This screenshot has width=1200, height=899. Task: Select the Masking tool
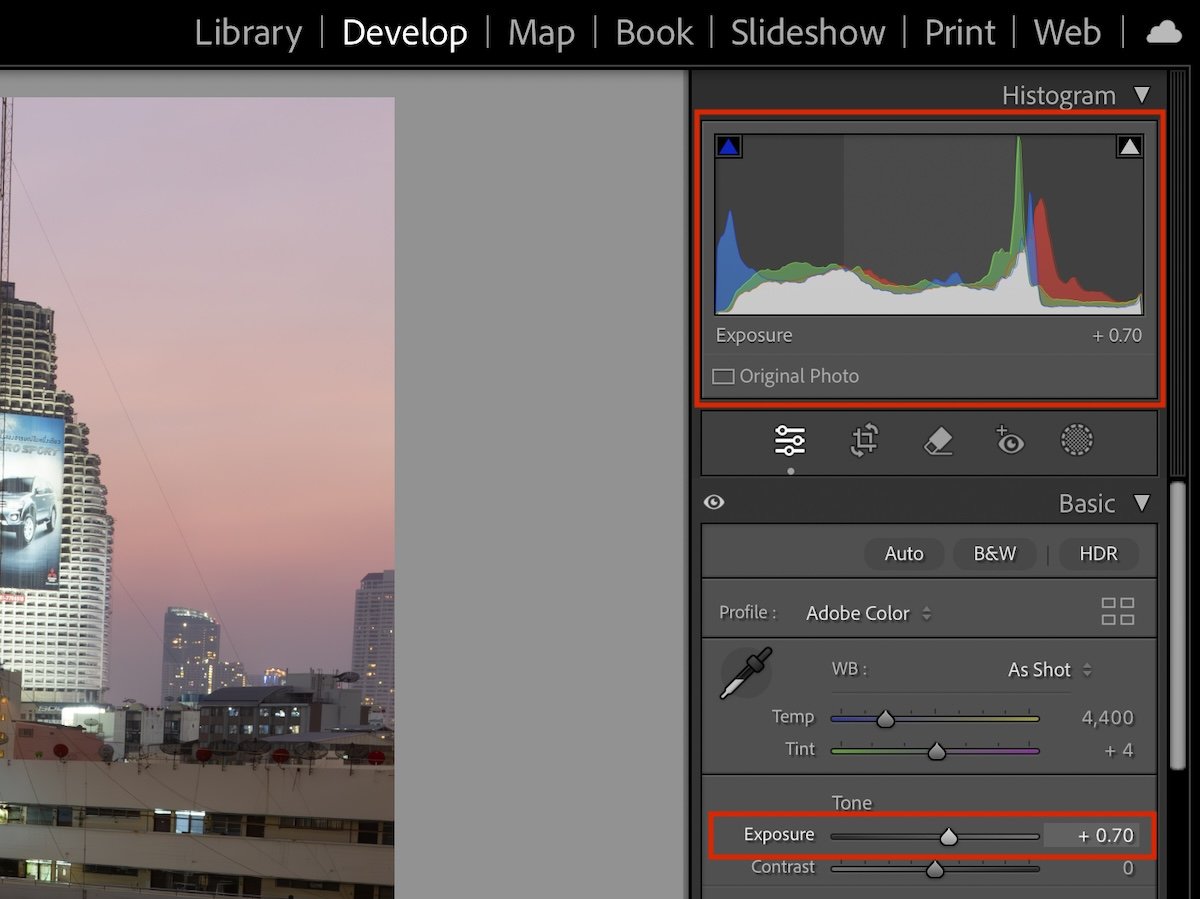[x=1077, y=440]
